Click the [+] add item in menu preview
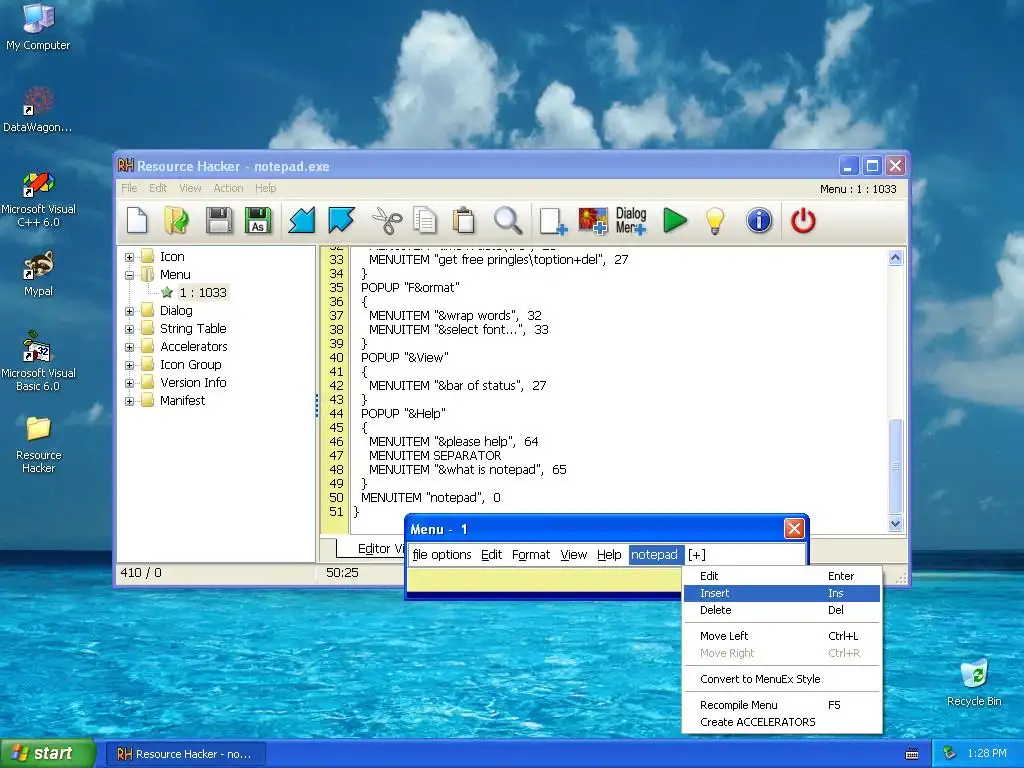Viewport: 1024px width, 768px height. (x=697, y=554)
